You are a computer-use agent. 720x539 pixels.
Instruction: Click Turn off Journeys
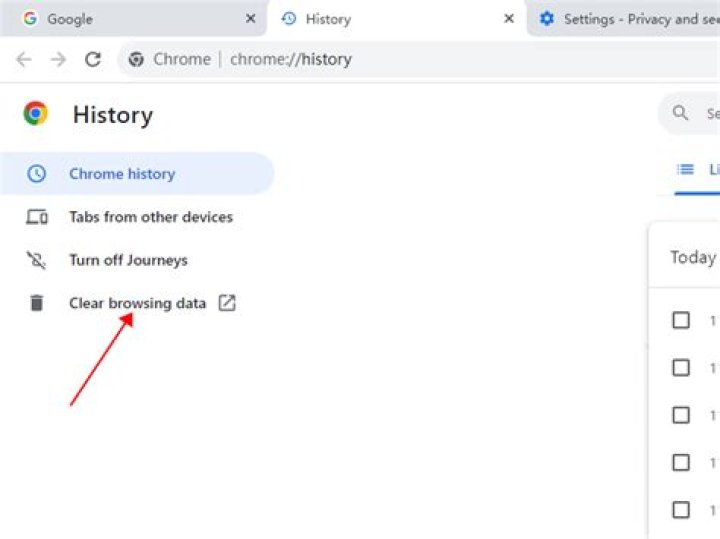click(x=129, y=260)
